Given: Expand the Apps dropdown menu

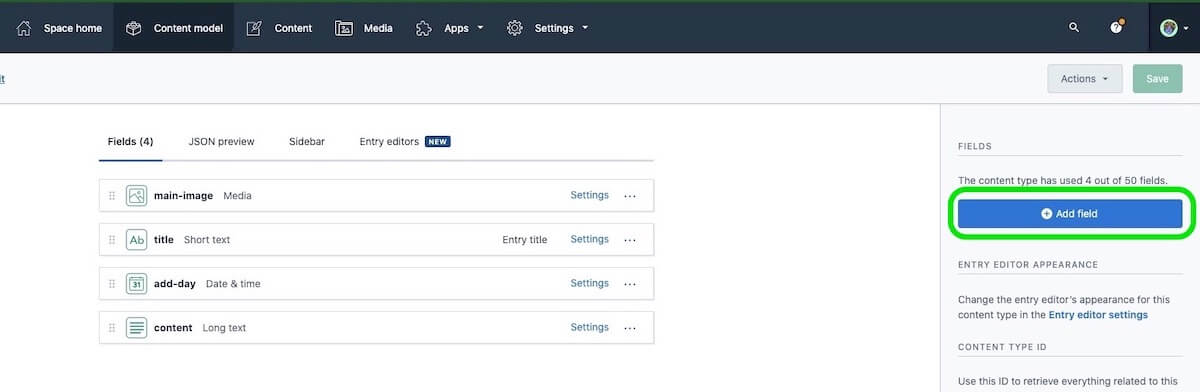Looking at the screenshot, I should point(450,28).
